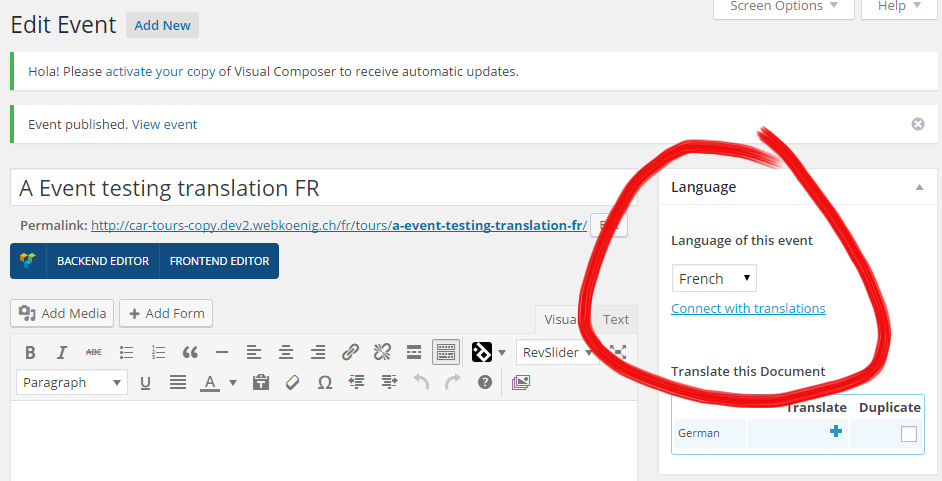The image size is (942, 481).
Task: Paste as text using clipboard icon
Action: (261, 382)
